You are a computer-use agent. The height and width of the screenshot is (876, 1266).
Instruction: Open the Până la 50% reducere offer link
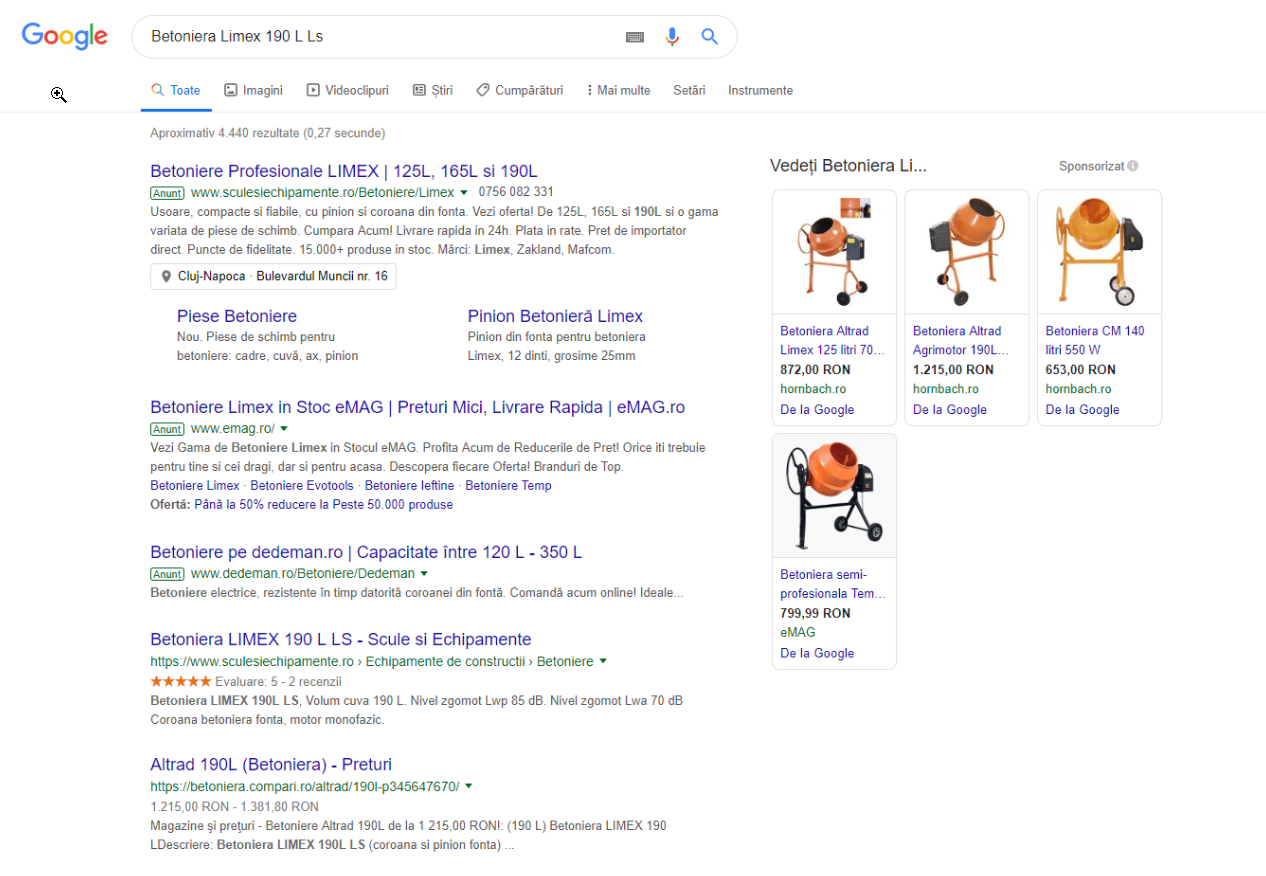(x=324, y=505)
